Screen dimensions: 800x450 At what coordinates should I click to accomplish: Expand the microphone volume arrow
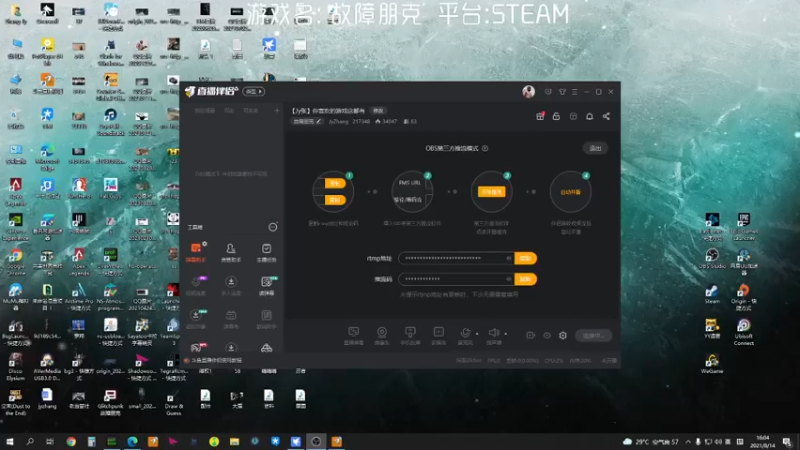click(477, 334)
